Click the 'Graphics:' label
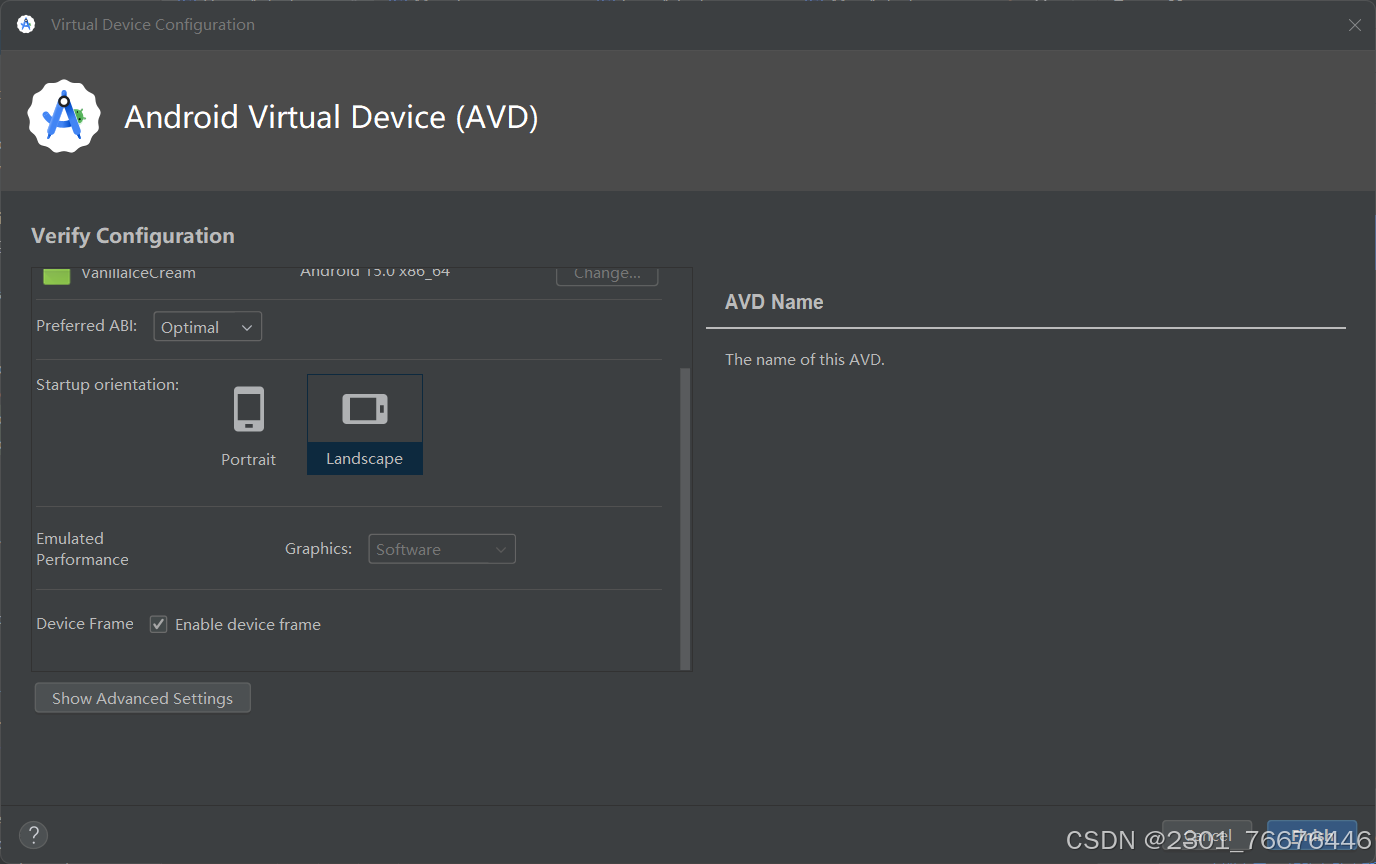This screenshot has width=1376, height=864. [318, 548]
